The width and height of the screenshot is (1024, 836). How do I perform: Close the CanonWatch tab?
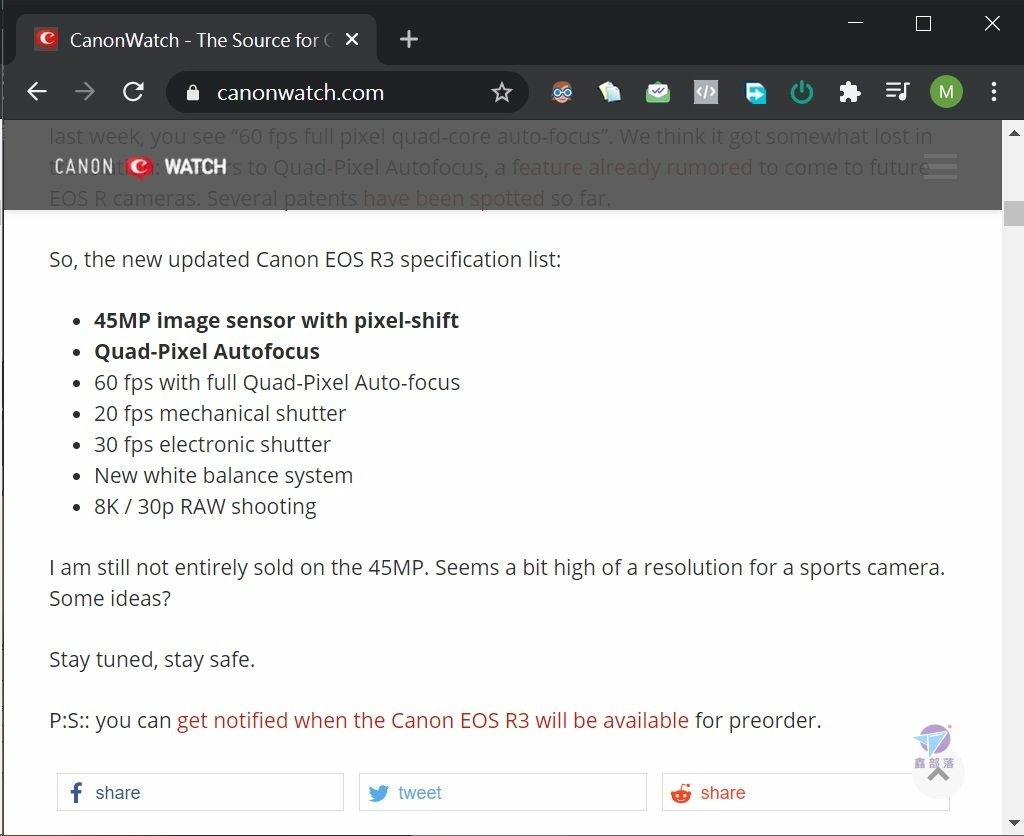(x=352, y=39)
